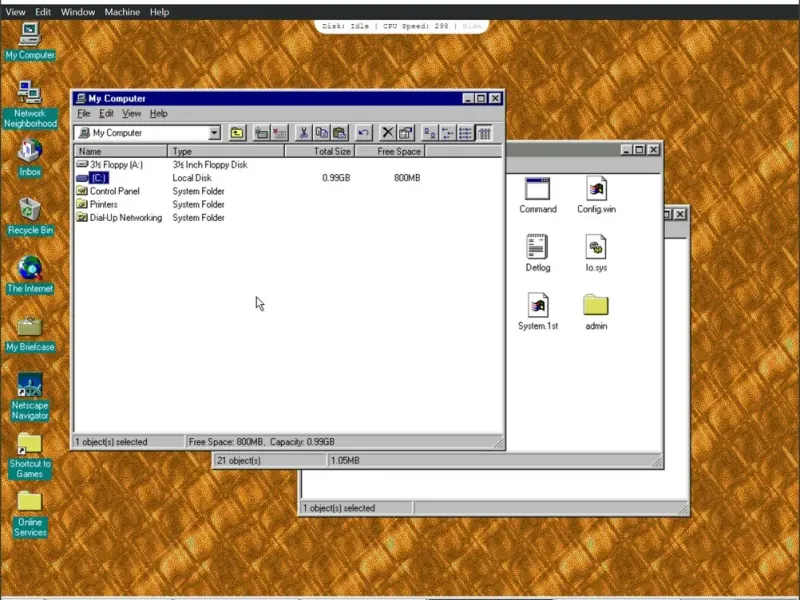Click the Copy toolbar icon

click(321, 133)
